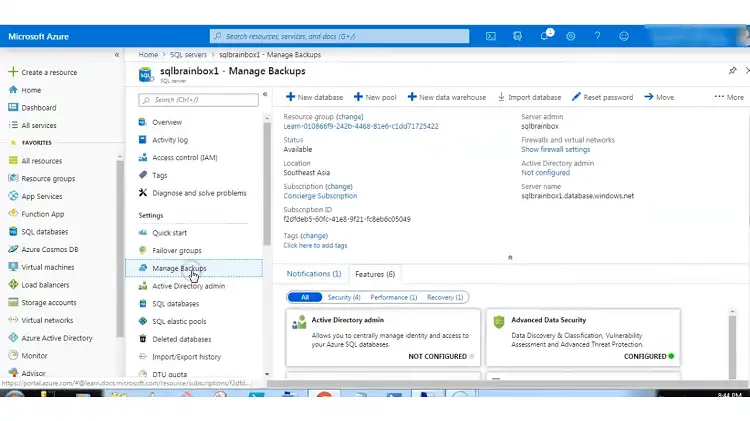
Task: Select the All features filter
Action: coord(305,297)
